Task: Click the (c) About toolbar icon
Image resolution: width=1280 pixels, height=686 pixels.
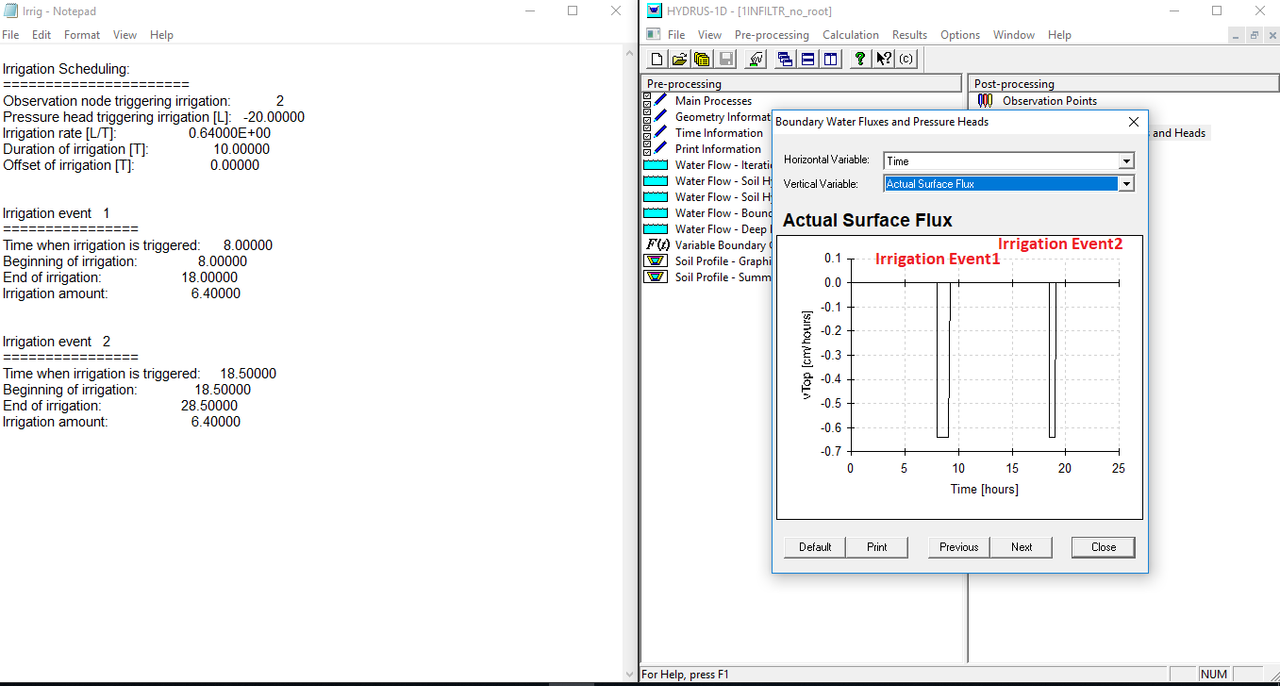Action: pyautogui.click(x=906, y=59)
